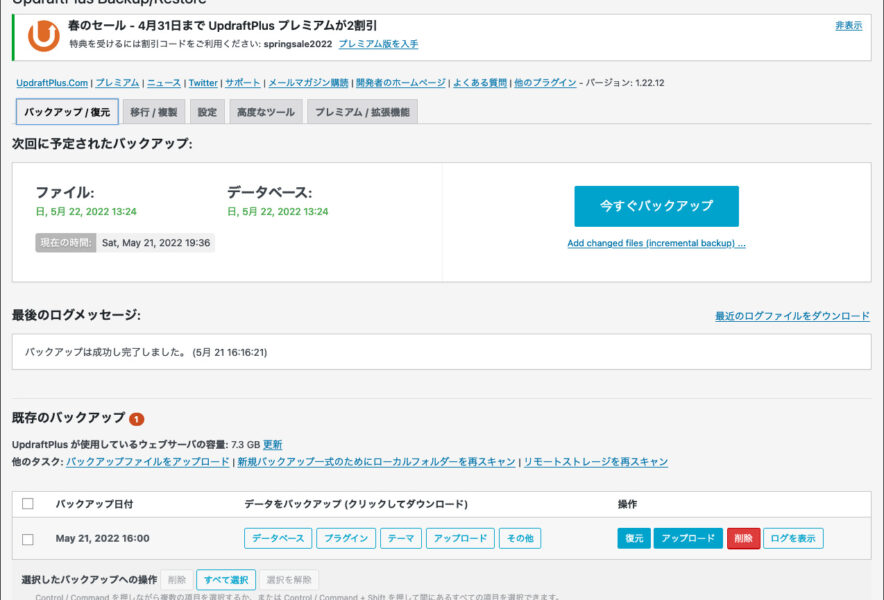Click the blue アップロード action button
Image resolution: width=884 pixels, height=600 pixels.
(x=688, y=539)
